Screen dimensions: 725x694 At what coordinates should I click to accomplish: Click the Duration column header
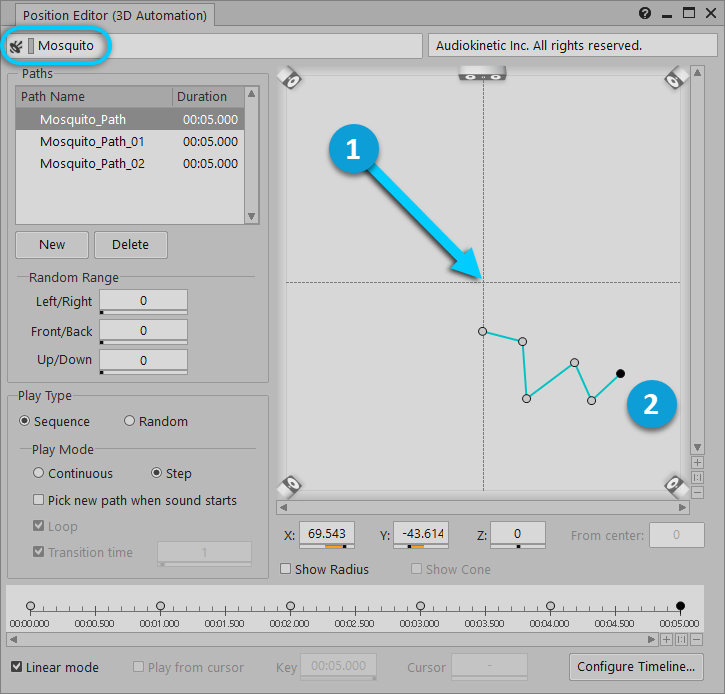pyautogui.click(x=202, y=97)
